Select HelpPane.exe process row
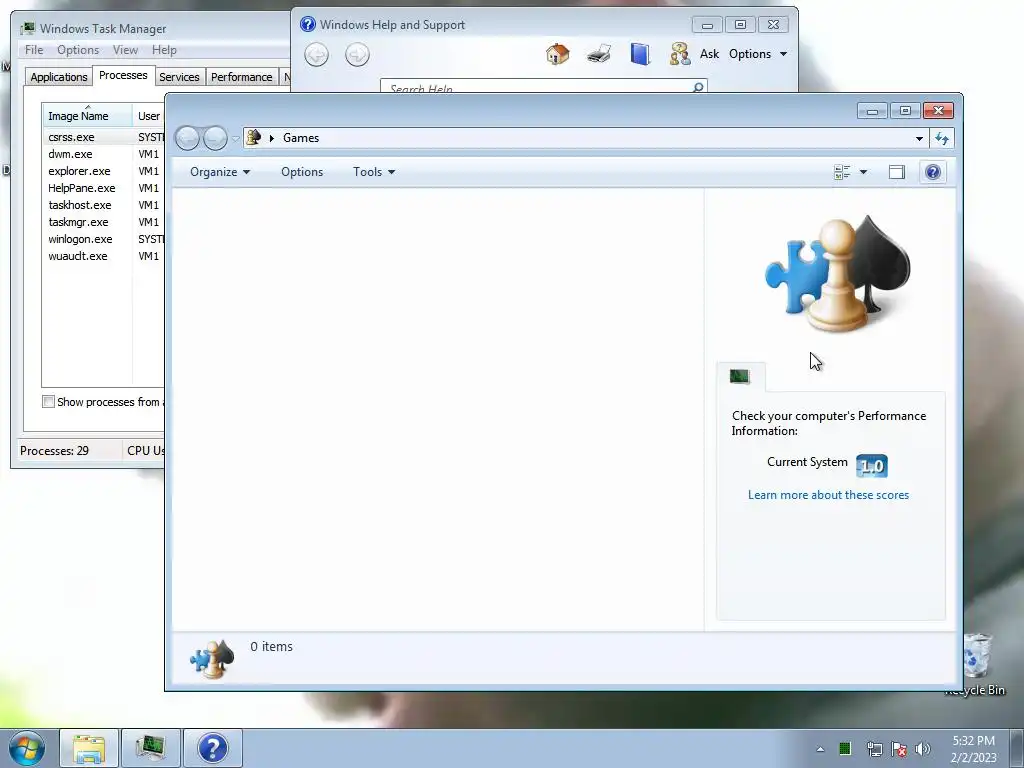The height and width of the screenshot is (768, 1024). (103, 188)
